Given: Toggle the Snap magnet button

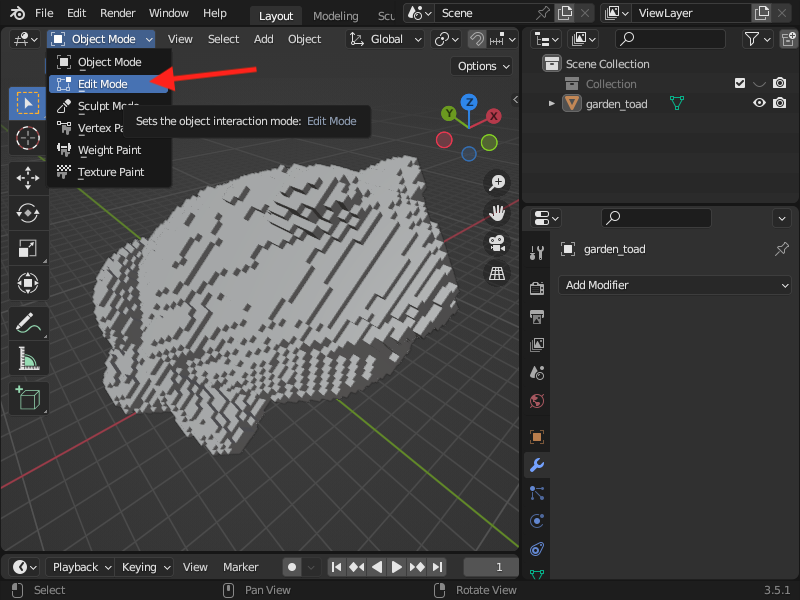Looking at the screenshot, I should 477,39.
